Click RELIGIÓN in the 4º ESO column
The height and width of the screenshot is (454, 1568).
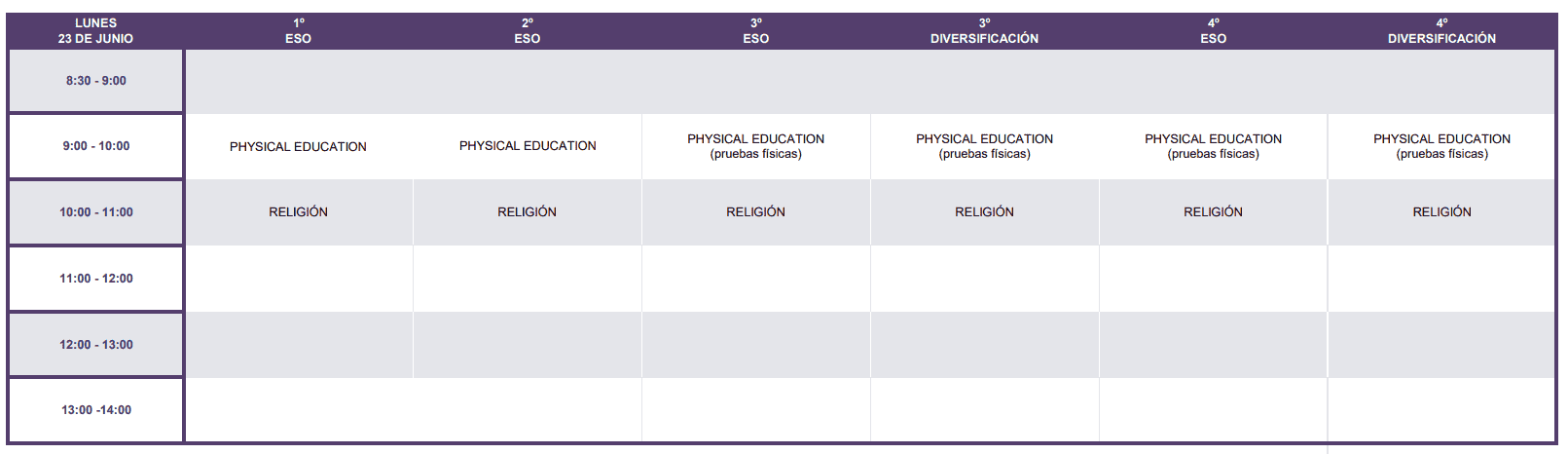pos(1213,212)
